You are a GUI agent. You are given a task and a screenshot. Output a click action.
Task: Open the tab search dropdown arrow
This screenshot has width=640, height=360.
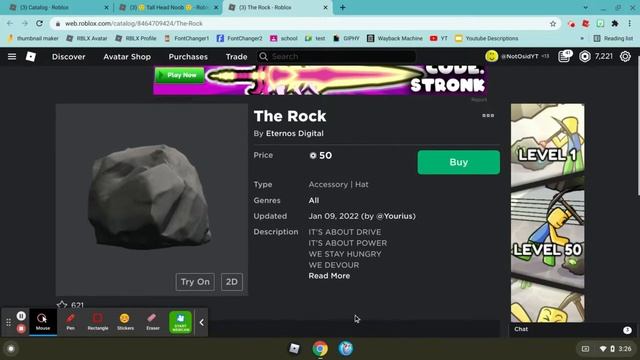pos(586,7)
